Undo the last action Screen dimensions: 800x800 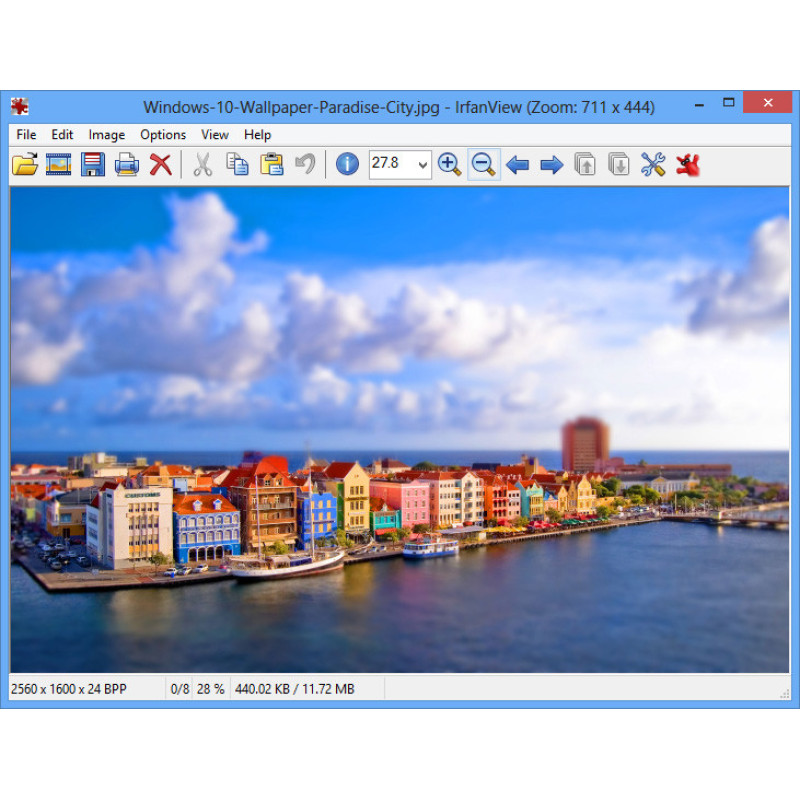point(305,165)
